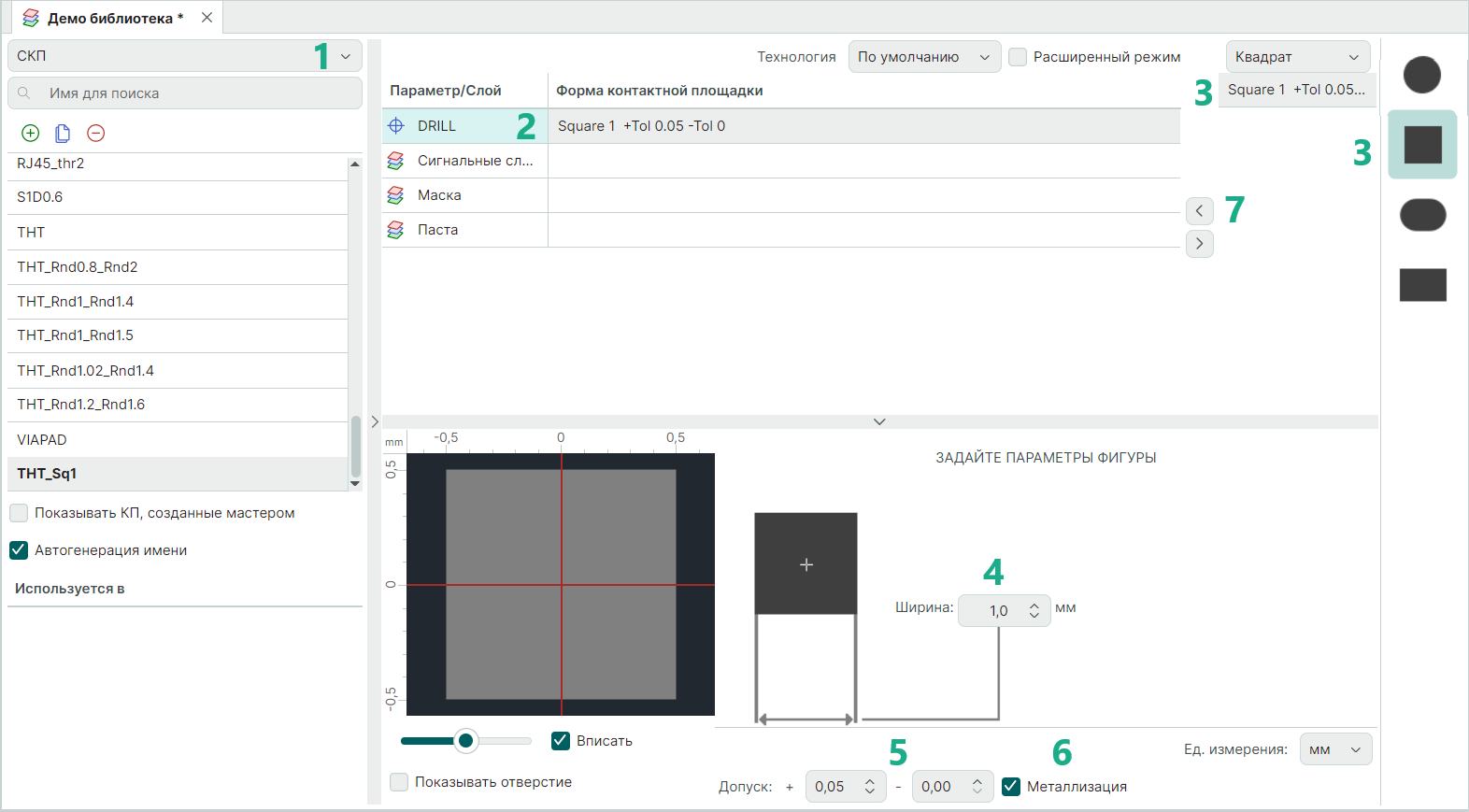This screenshot has height=812, width=1469.
Task: Open the Технология dropdown set to По умолчанию
Action: click(923, 57)
